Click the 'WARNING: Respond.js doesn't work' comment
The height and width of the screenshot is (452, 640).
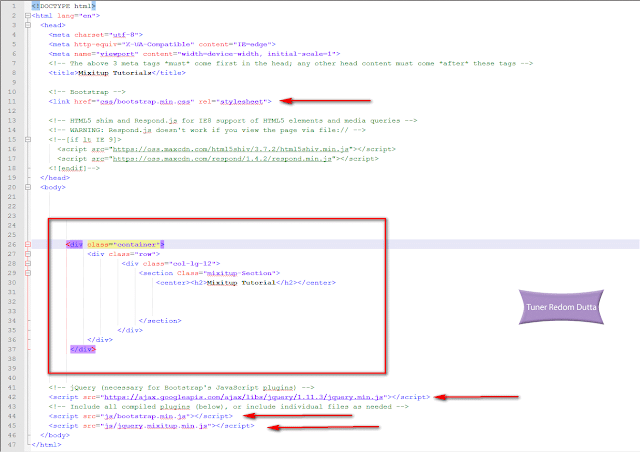[x=207, y=130]
